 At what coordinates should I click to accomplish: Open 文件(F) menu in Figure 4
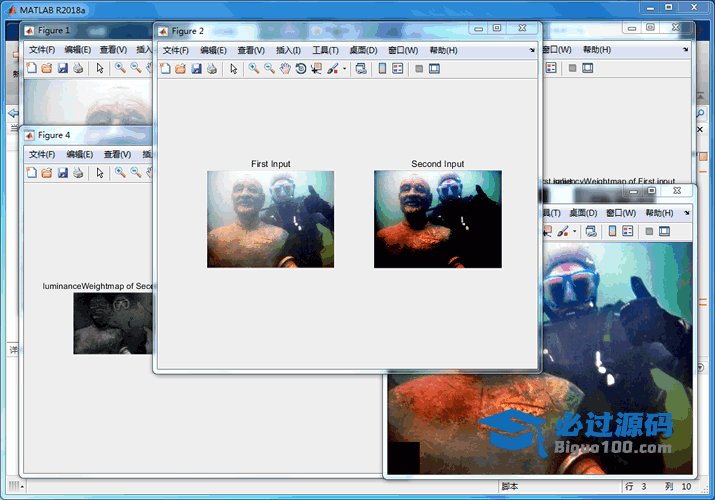pyautogui.click(x=42, y=155)
